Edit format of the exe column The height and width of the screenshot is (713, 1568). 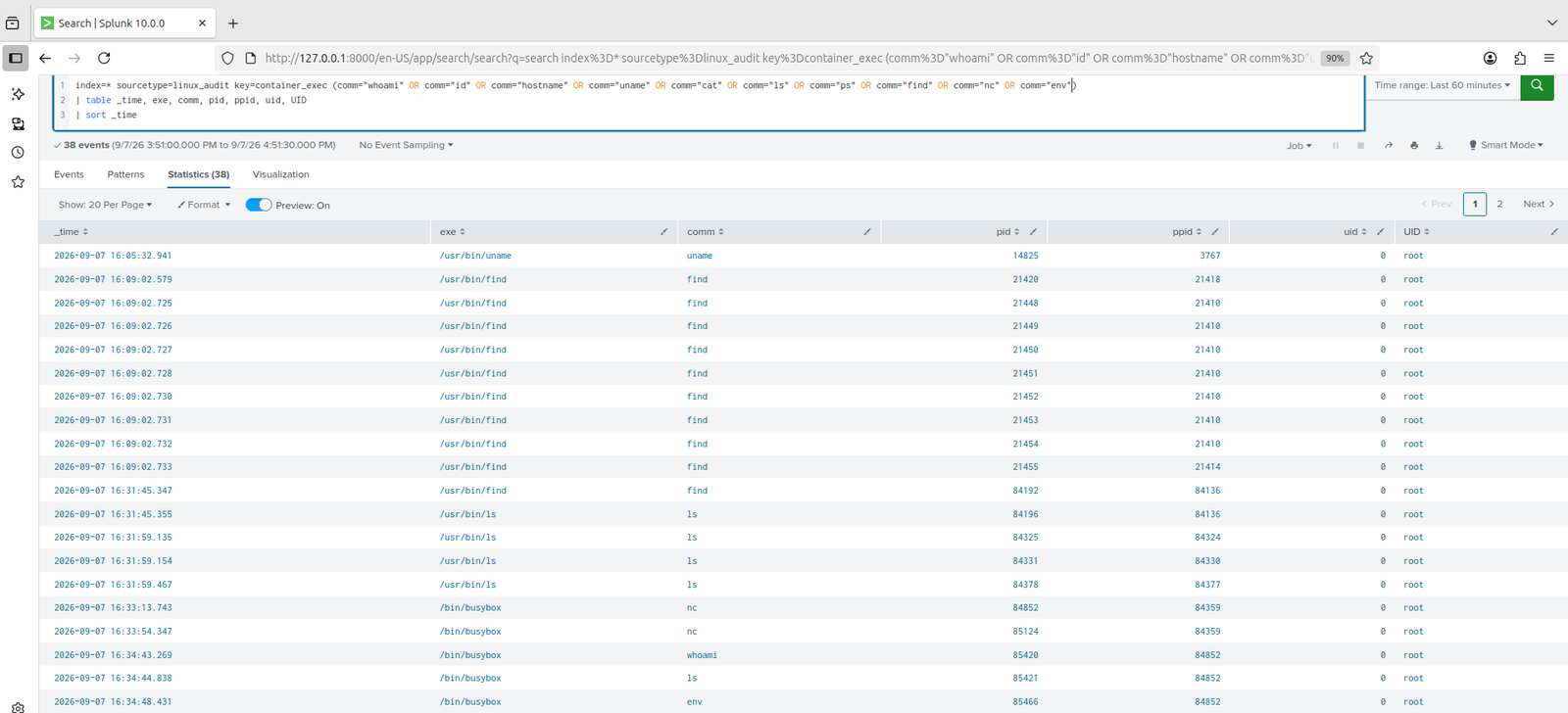[663, 232]
